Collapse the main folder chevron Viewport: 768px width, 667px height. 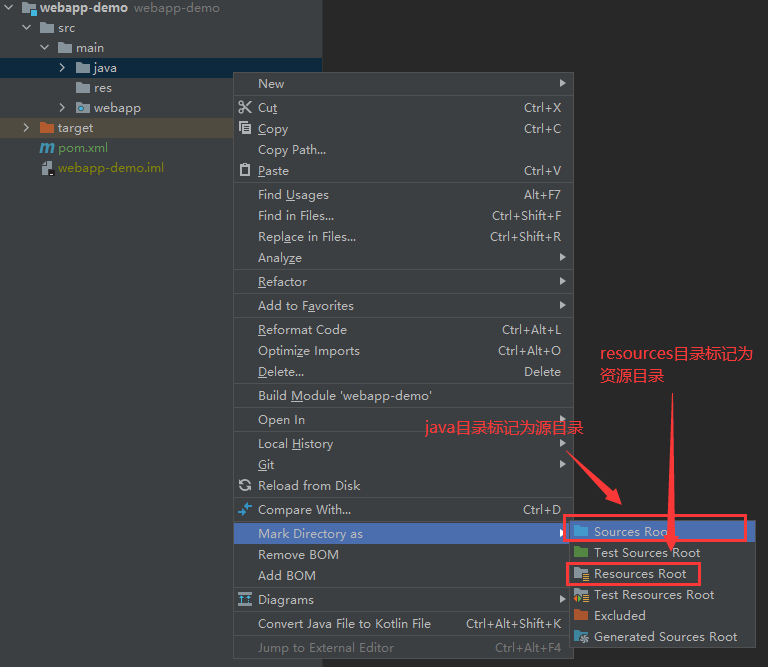click(x=45, y=48)
